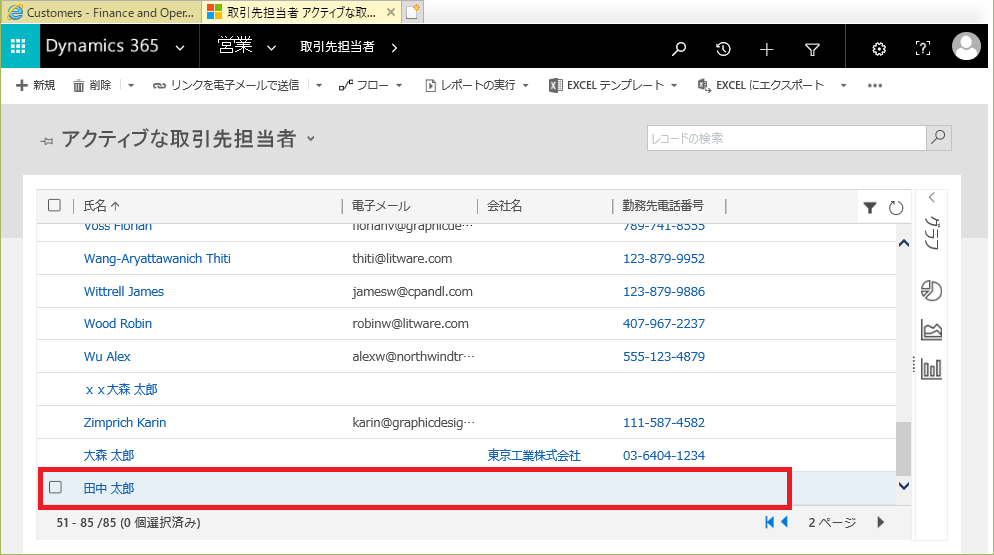Click the new tab icon in browser
Screen dimensions: 994x555
pos(412,12)
